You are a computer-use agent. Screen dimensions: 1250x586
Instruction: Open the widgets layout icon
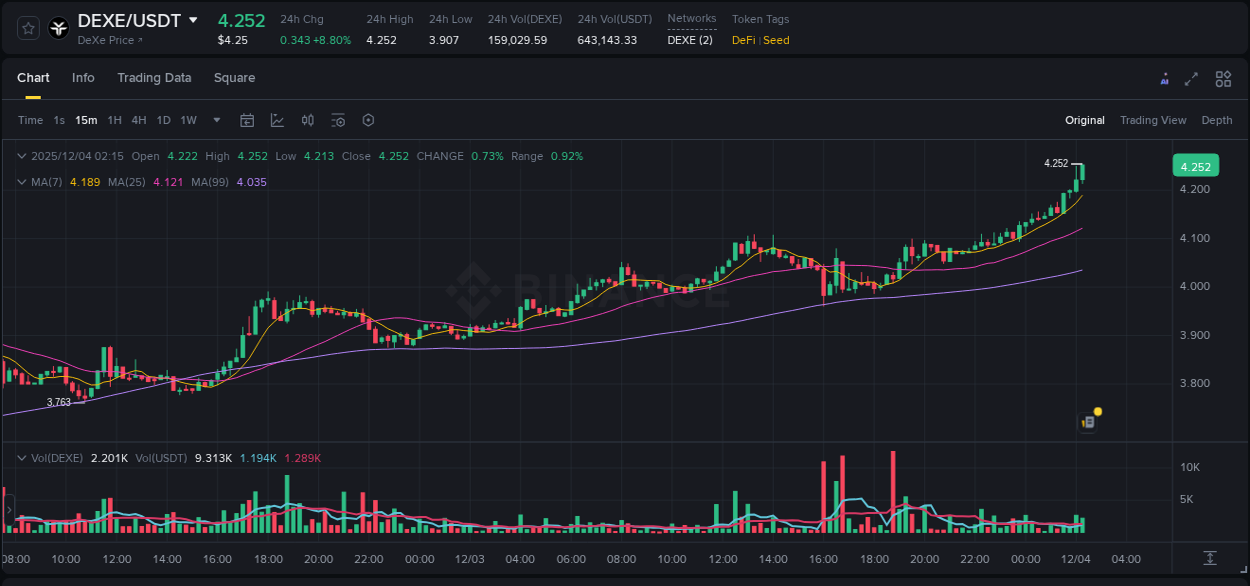(x=1222, y=78)
